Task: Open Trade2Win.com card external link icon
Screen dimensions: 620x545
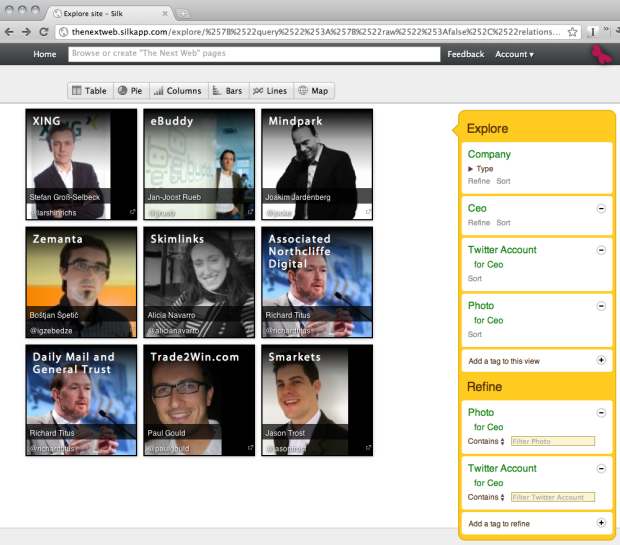Action: point(250,448)
